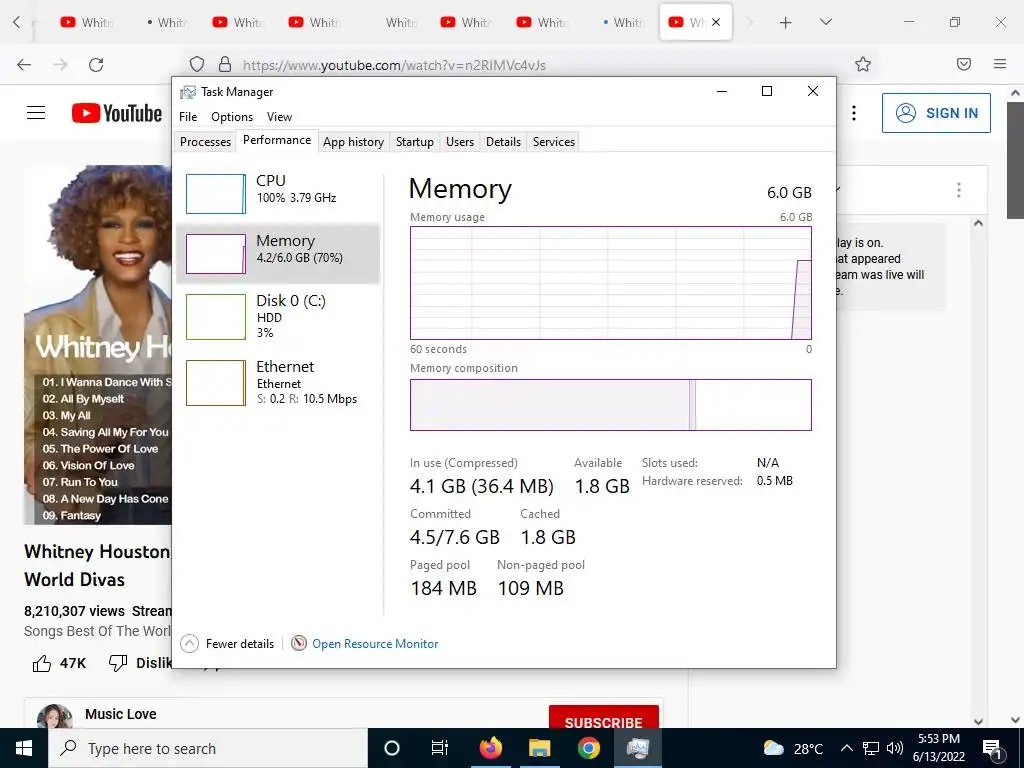Go to the Users tab
This screenshot has width=1024, height=768.
[x=460, y=142]
